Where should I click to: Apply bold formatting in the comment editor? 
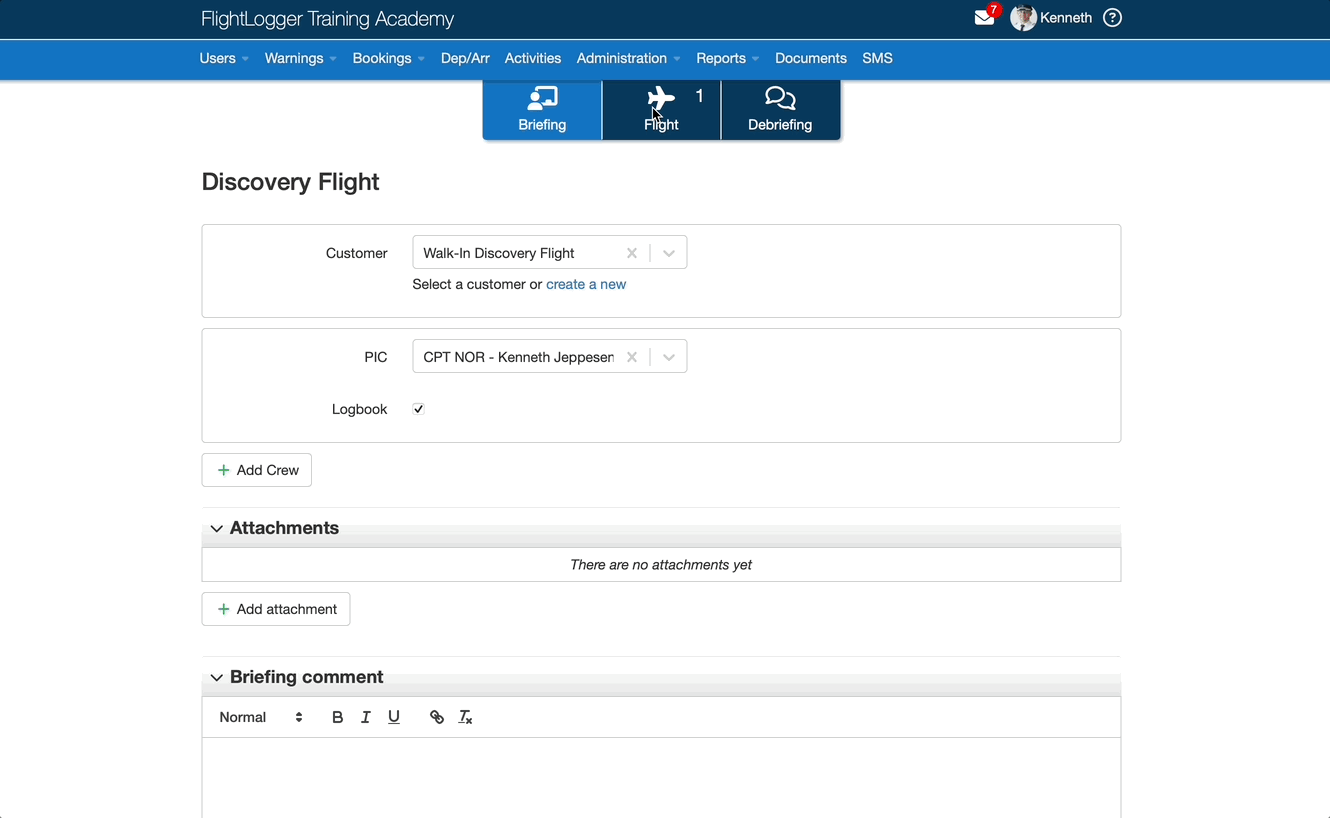[337, 716]
